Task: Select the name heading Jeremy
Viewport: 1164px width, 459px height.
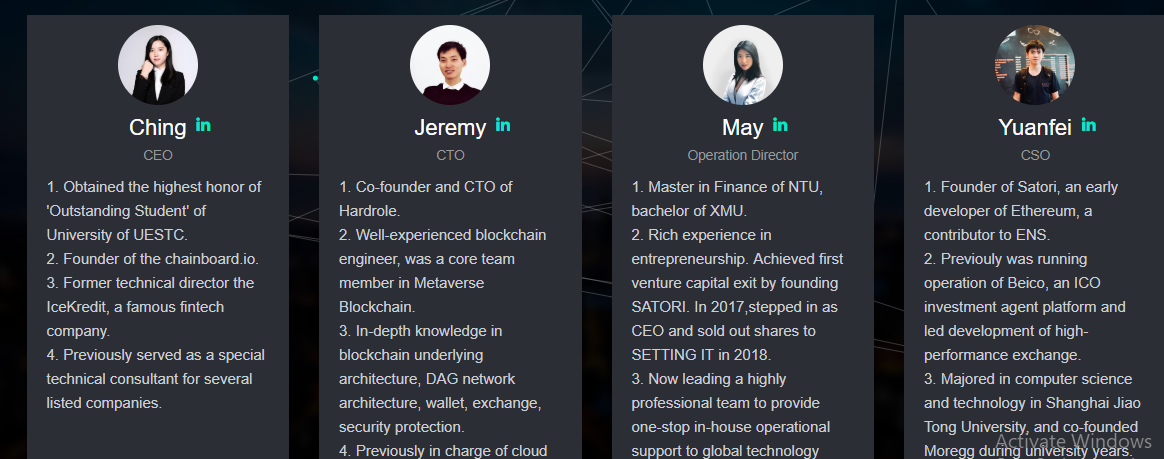Action: click(x=450, y=128)
